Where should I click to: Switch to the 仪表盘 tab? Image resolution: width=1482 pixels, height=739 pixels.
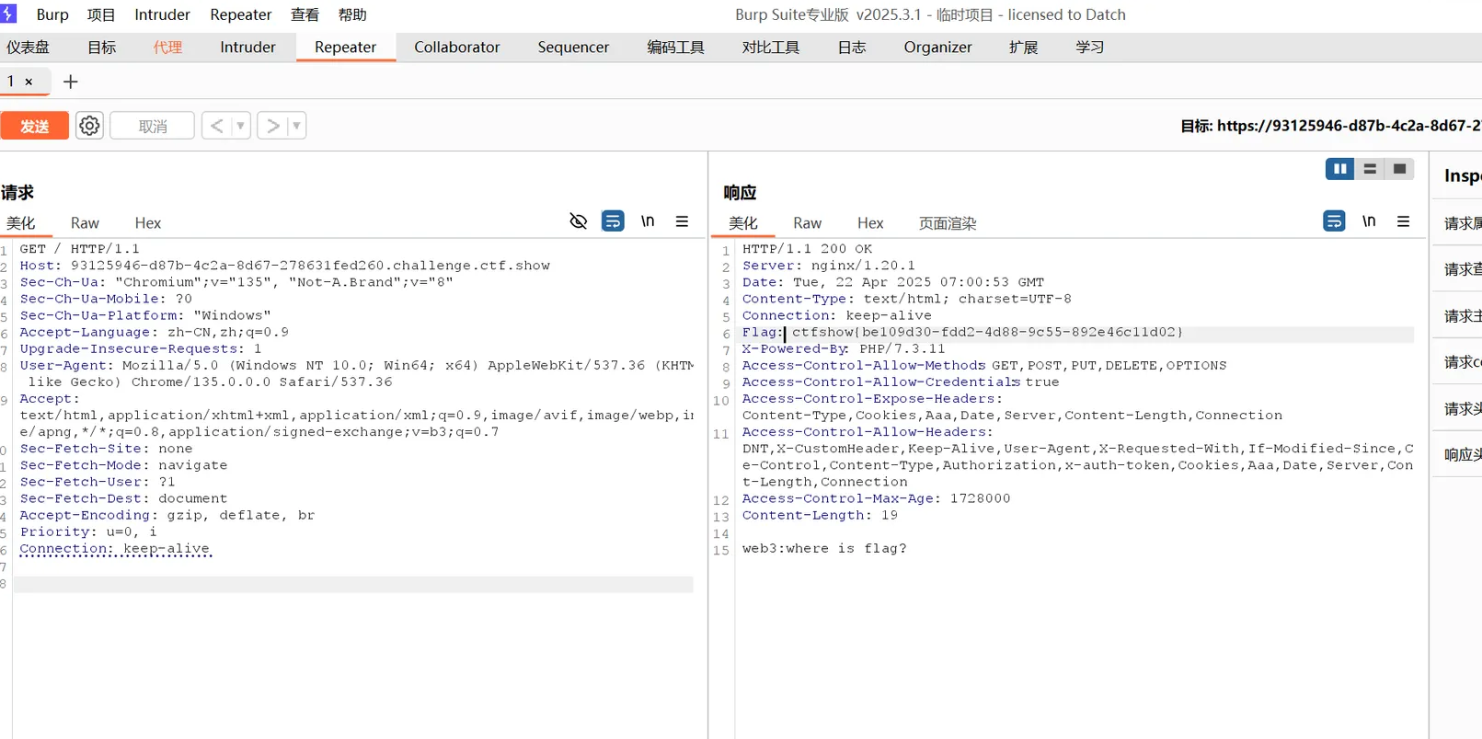[x=28, y=47]
